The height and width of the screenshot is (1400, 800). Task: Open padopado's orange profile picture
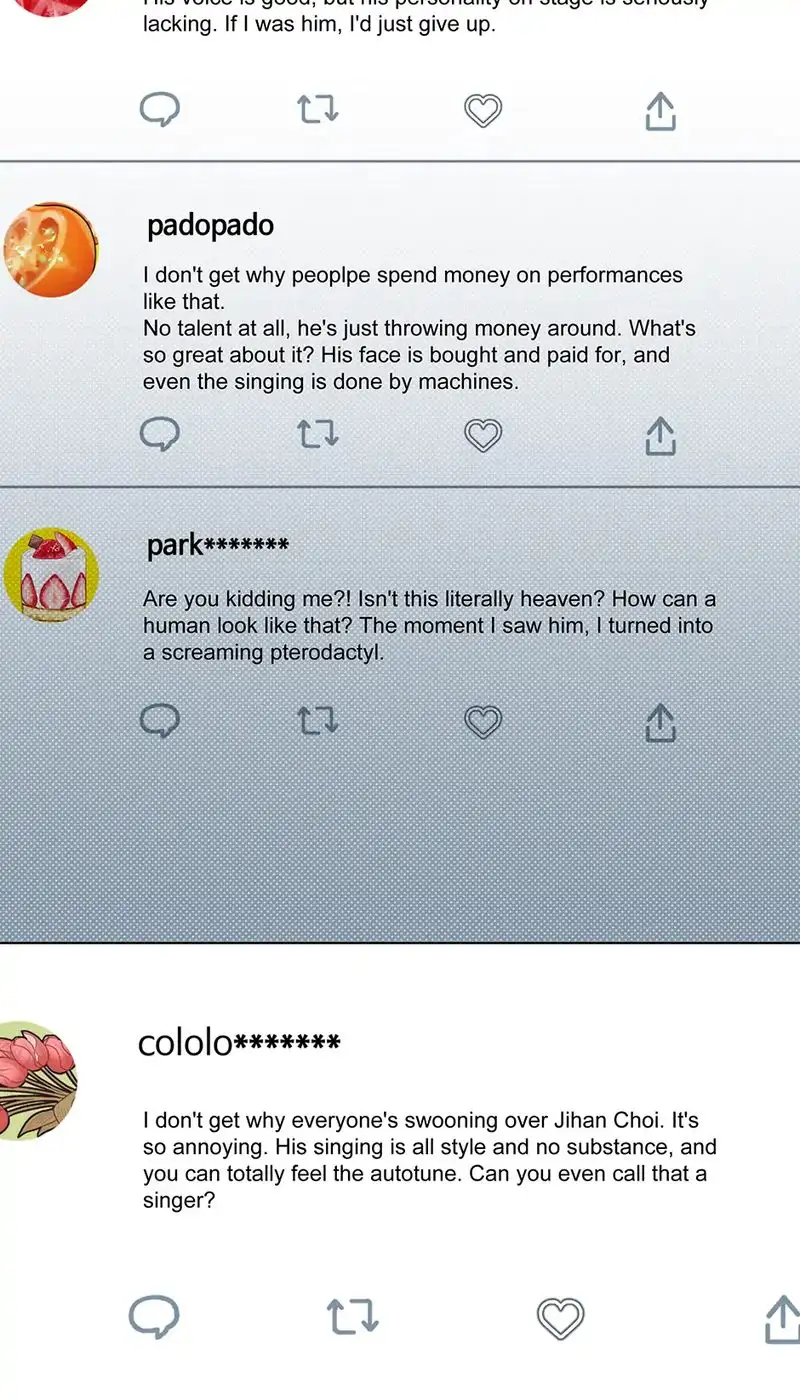coord(51,250)
